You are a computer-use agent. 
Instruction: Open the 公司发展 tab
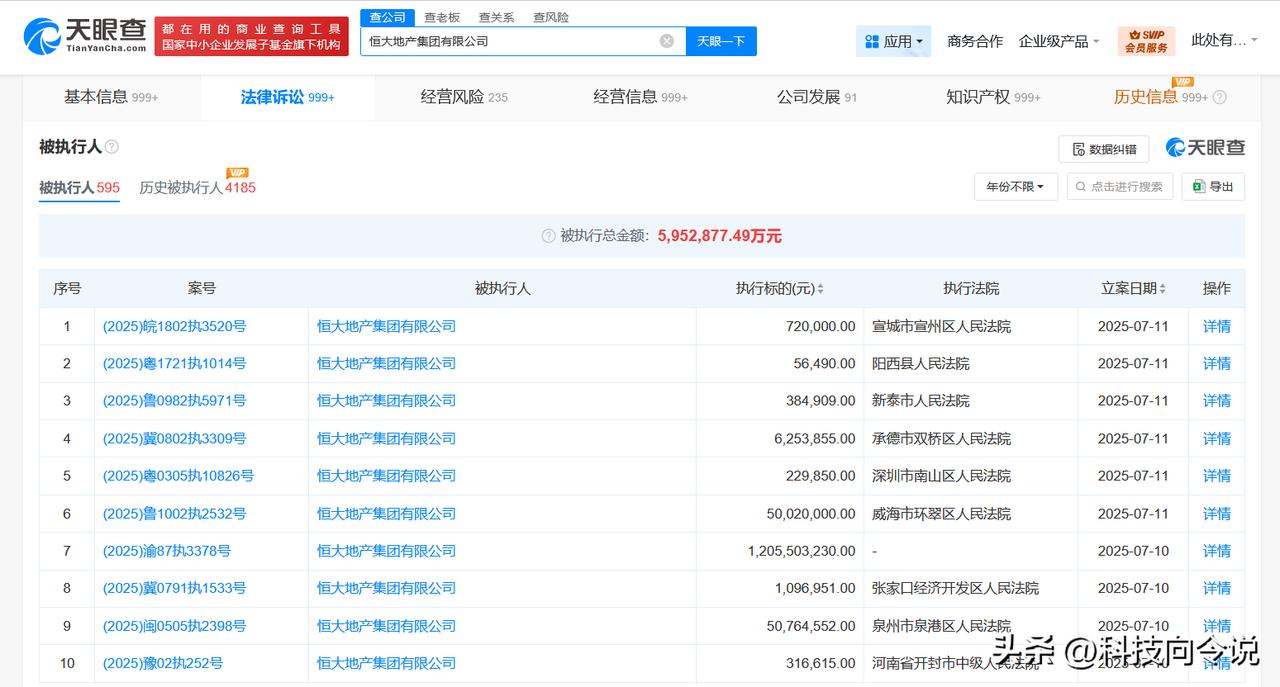pos(817,97)
